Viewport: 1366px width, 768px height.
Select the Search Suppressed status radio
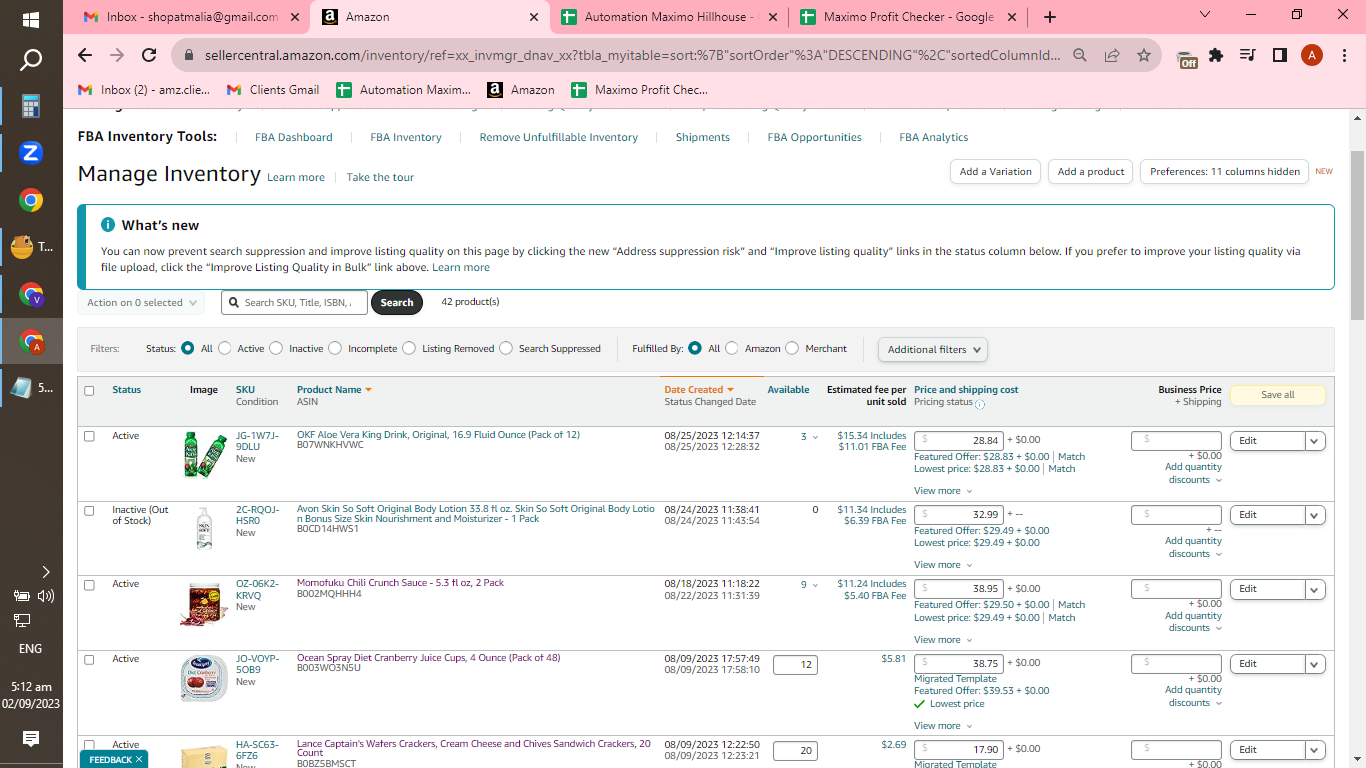coord(506,348)
